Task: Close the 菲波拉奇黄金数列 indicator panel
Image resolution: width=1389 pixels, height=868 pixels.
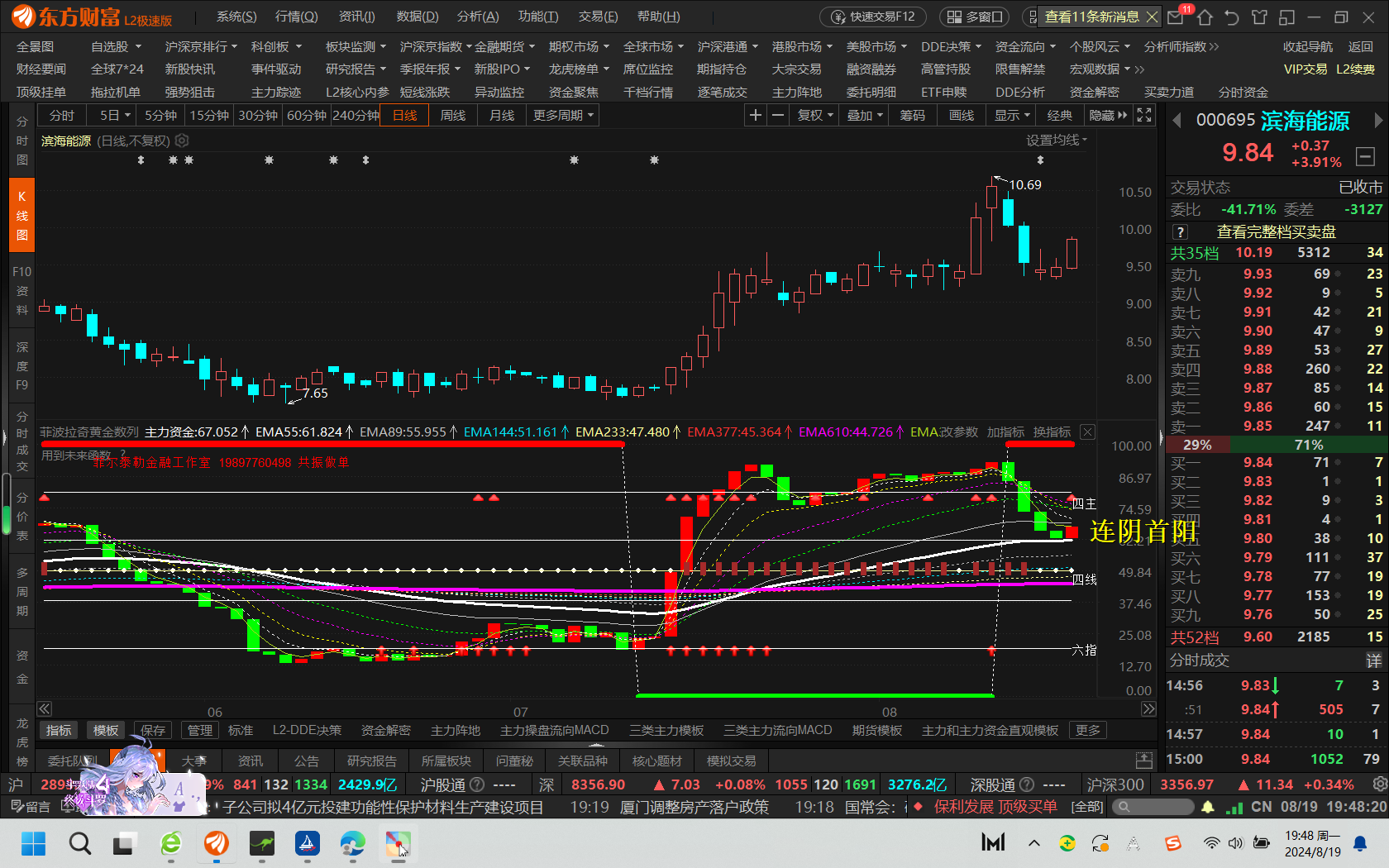Action: coord(1088,432)
